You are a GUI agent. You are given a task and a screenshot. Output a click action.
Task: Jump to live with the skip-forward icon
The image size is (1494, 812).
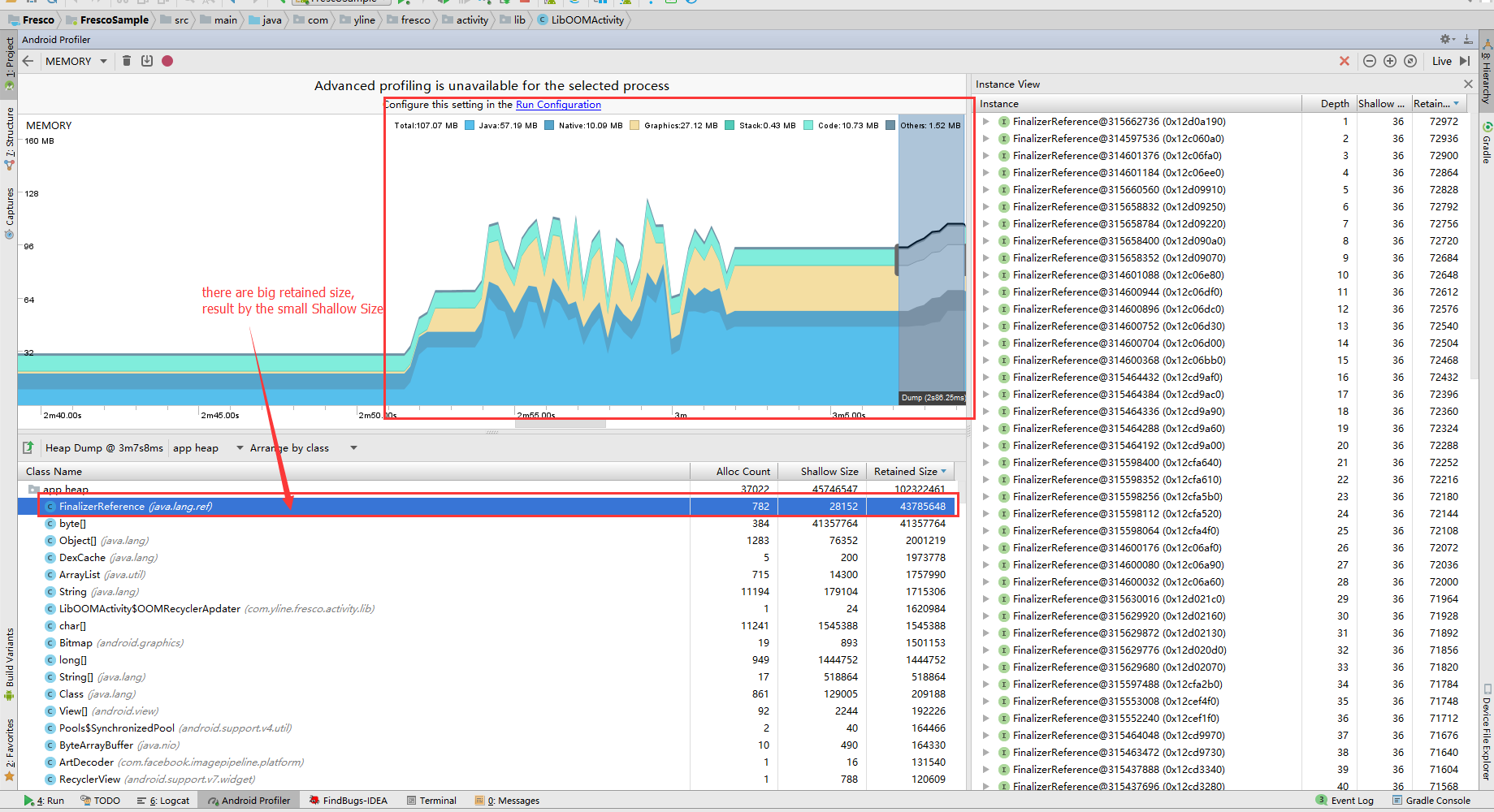coord(1465,61)
